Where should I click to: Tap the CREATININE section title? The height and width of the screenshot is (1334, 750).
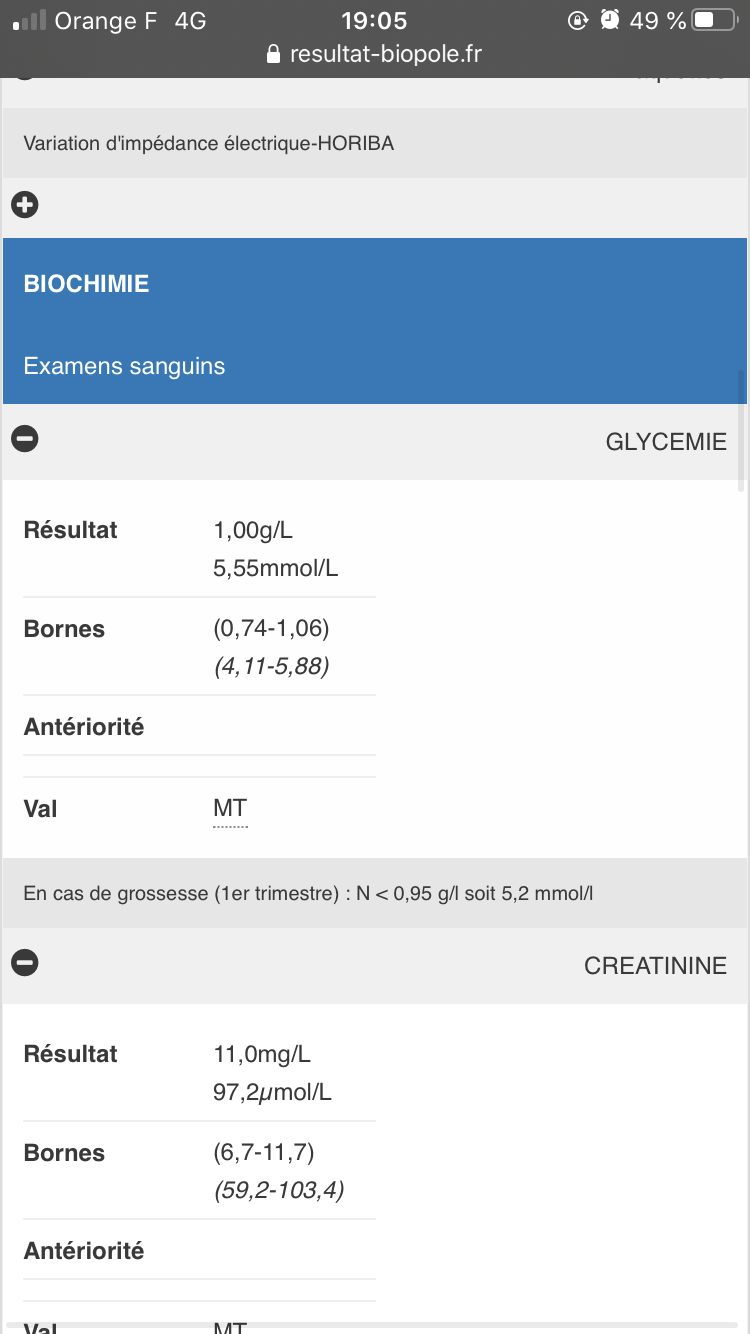click(655, 966)
